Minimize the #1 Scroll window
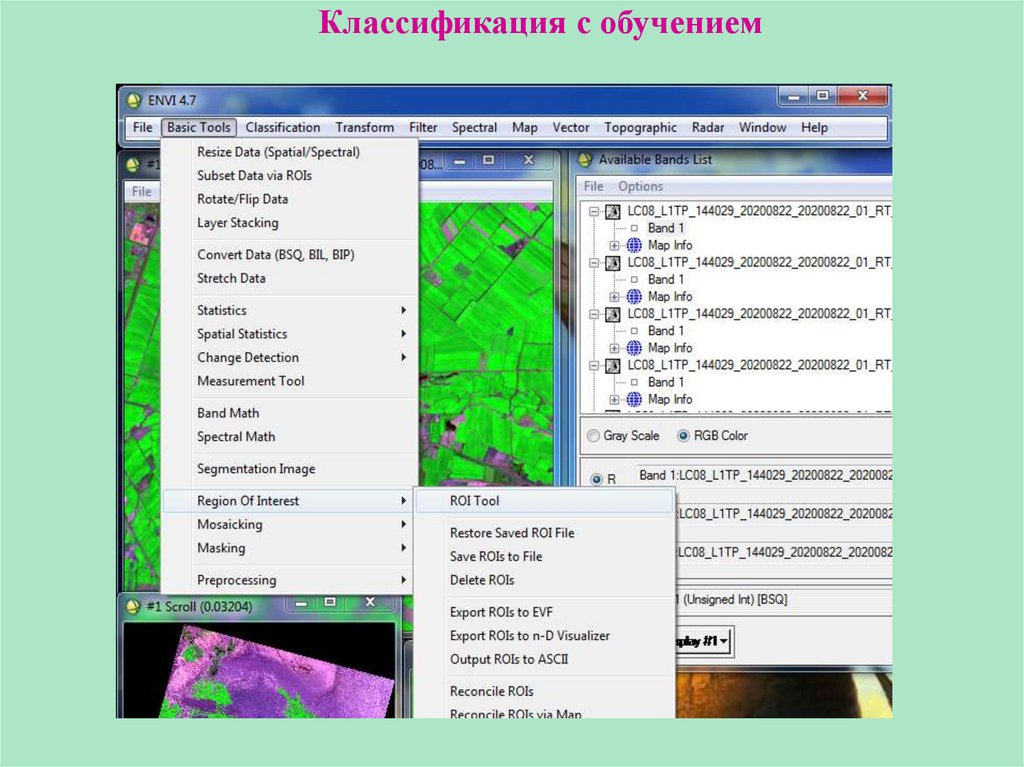Image resolution: width=1024 pixels, height=767 pixels. 301,603
